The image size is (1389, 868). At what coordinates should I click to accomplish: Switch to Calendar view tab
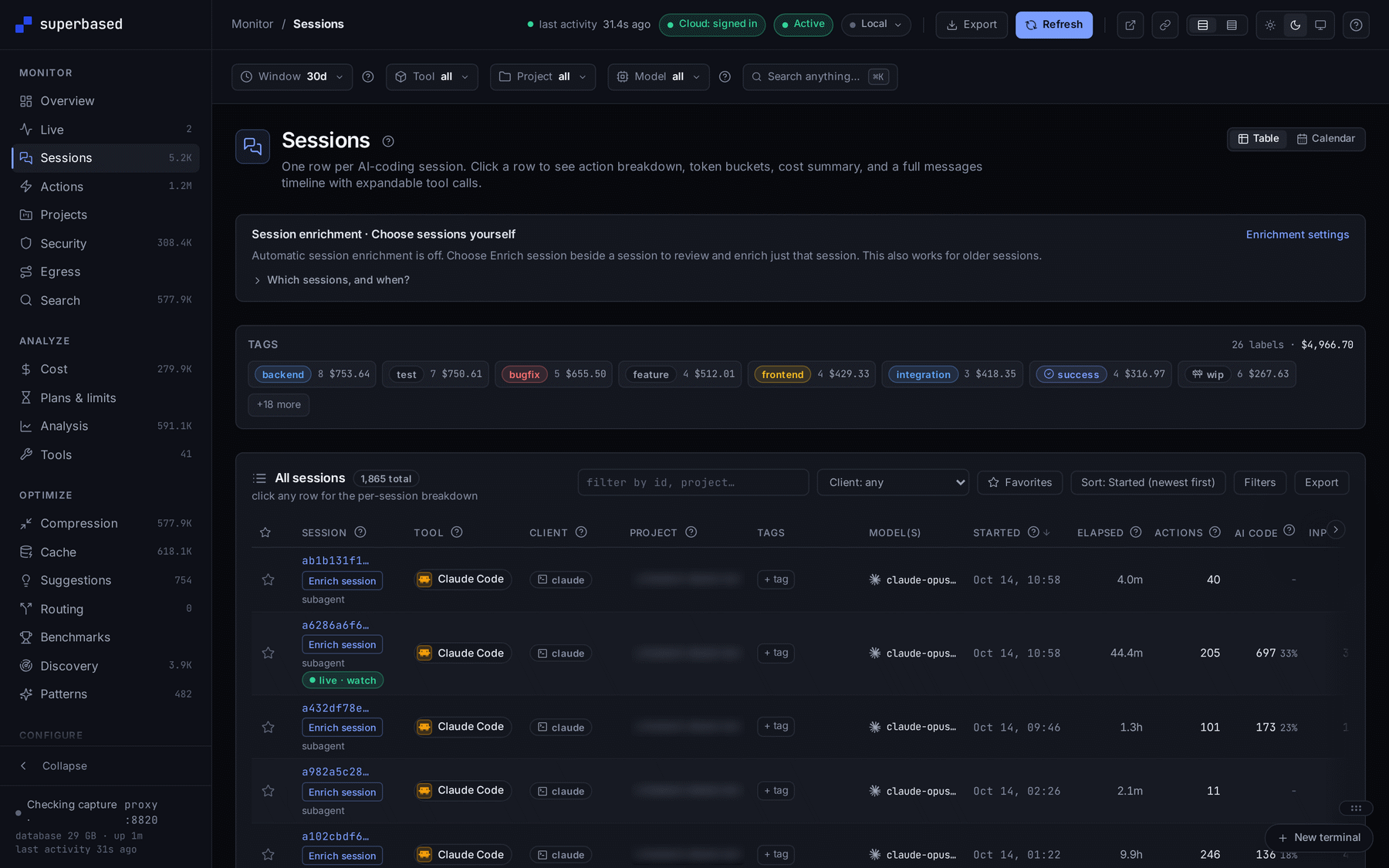(x=1326, y=139)
